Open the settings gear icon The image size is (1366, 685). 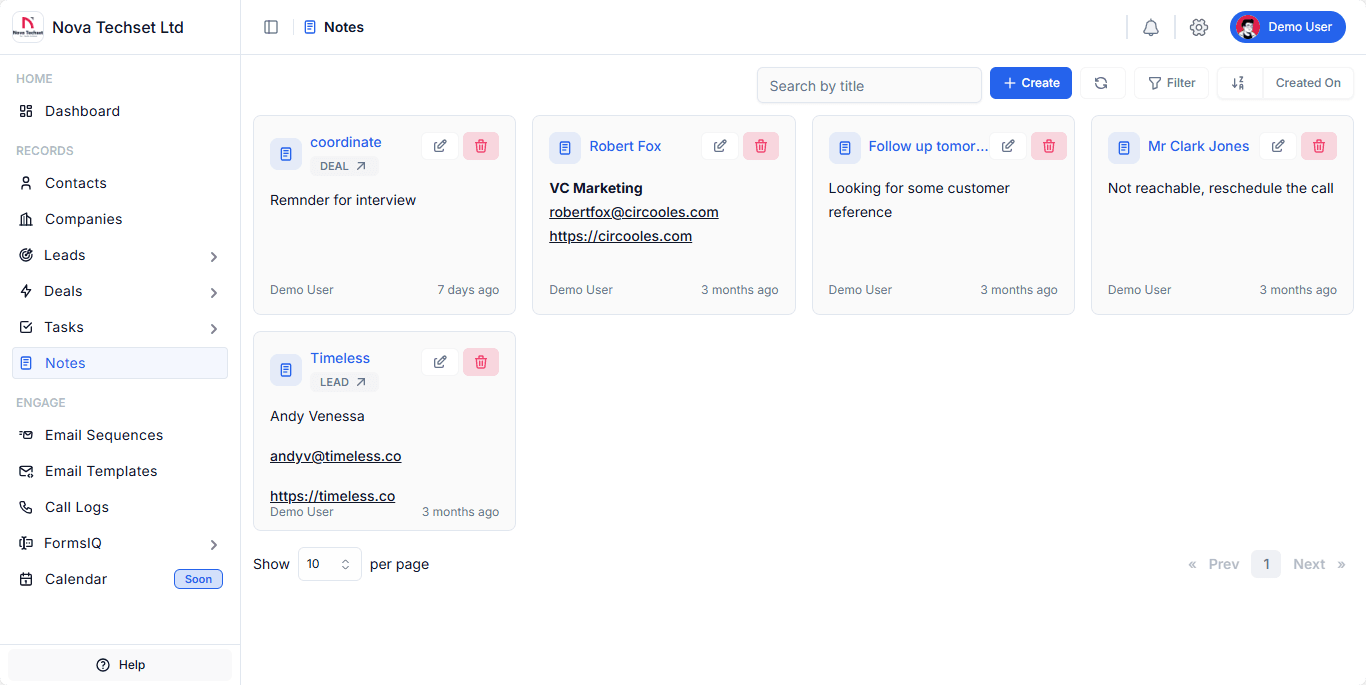tap(1199, 27)
